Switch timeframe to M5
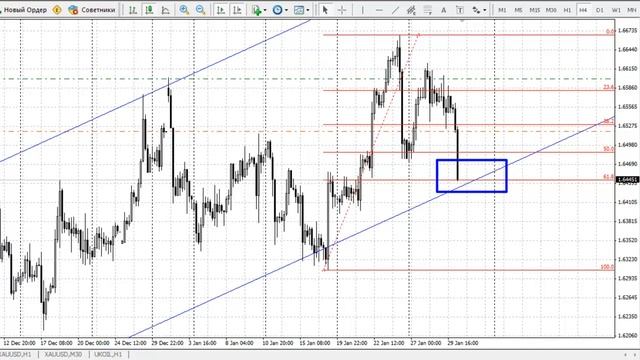 tap(518, 10)
